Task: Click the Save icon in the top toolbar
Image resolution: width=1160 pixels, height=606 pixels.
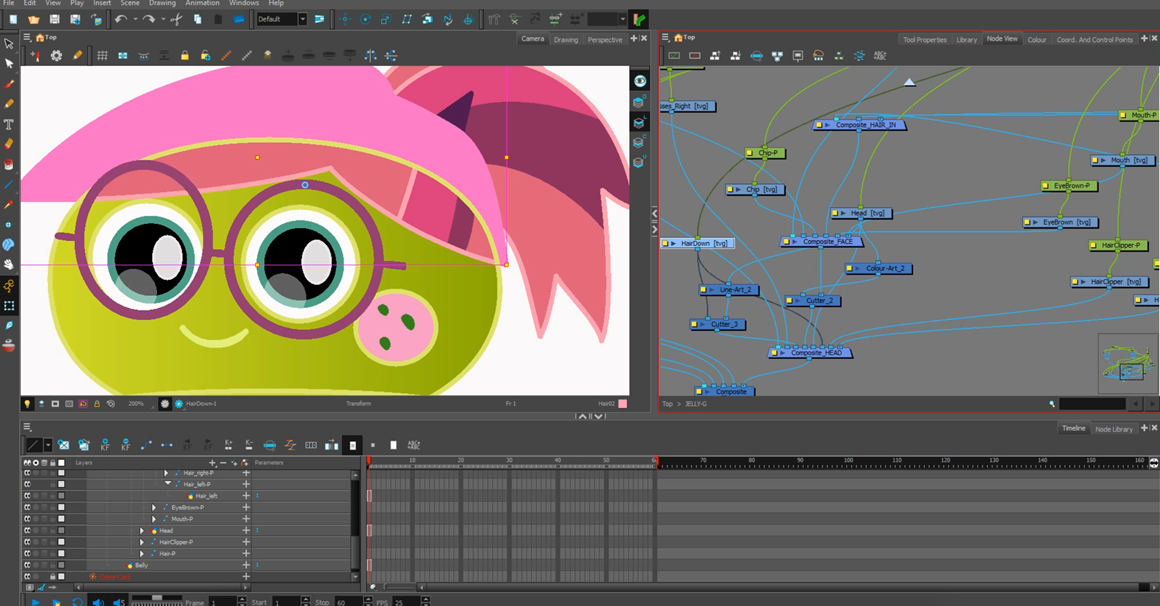Action: point(54,19)
